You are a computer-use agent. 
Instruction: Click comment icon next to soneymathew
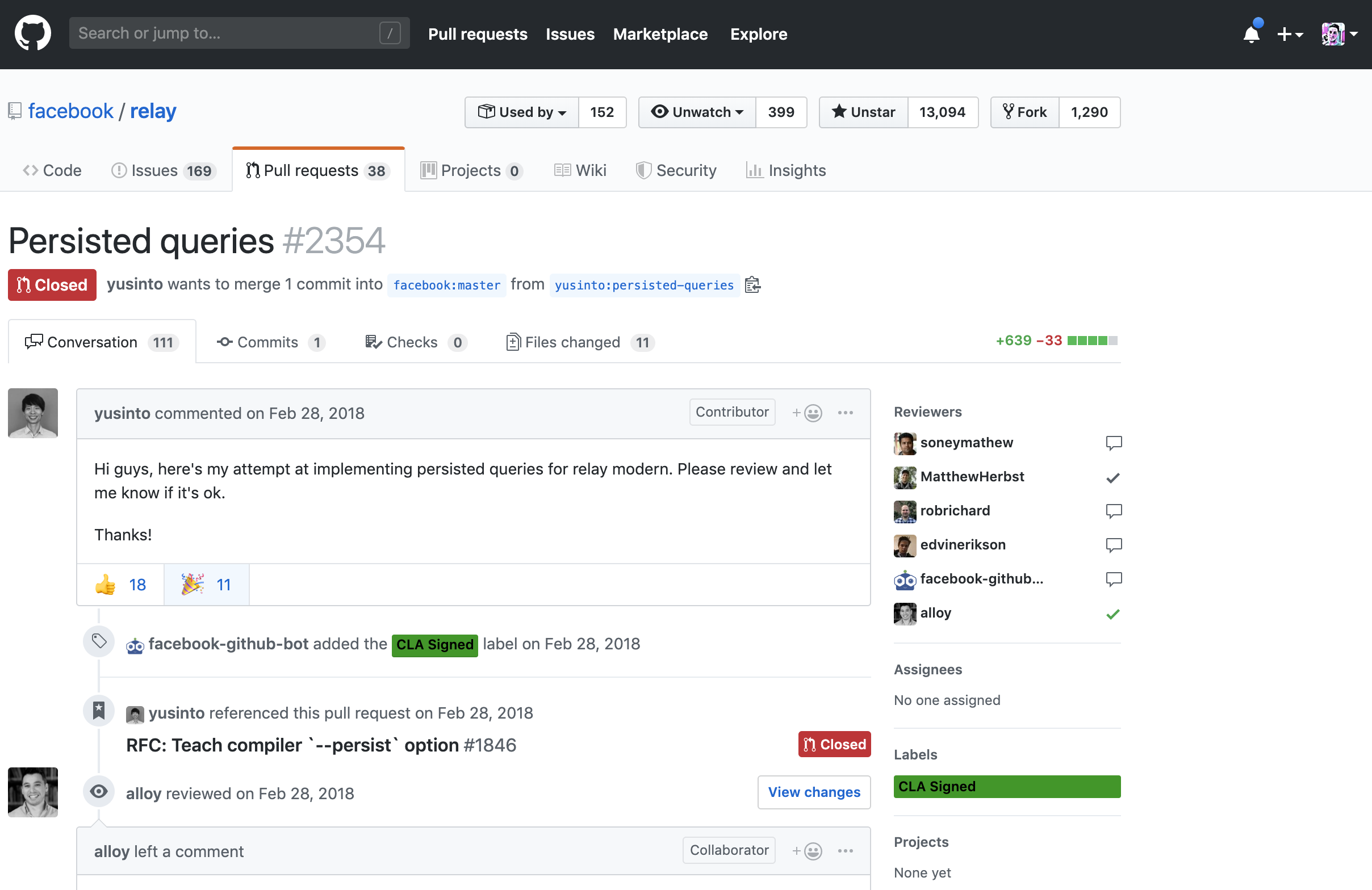tap(1113, 443)
